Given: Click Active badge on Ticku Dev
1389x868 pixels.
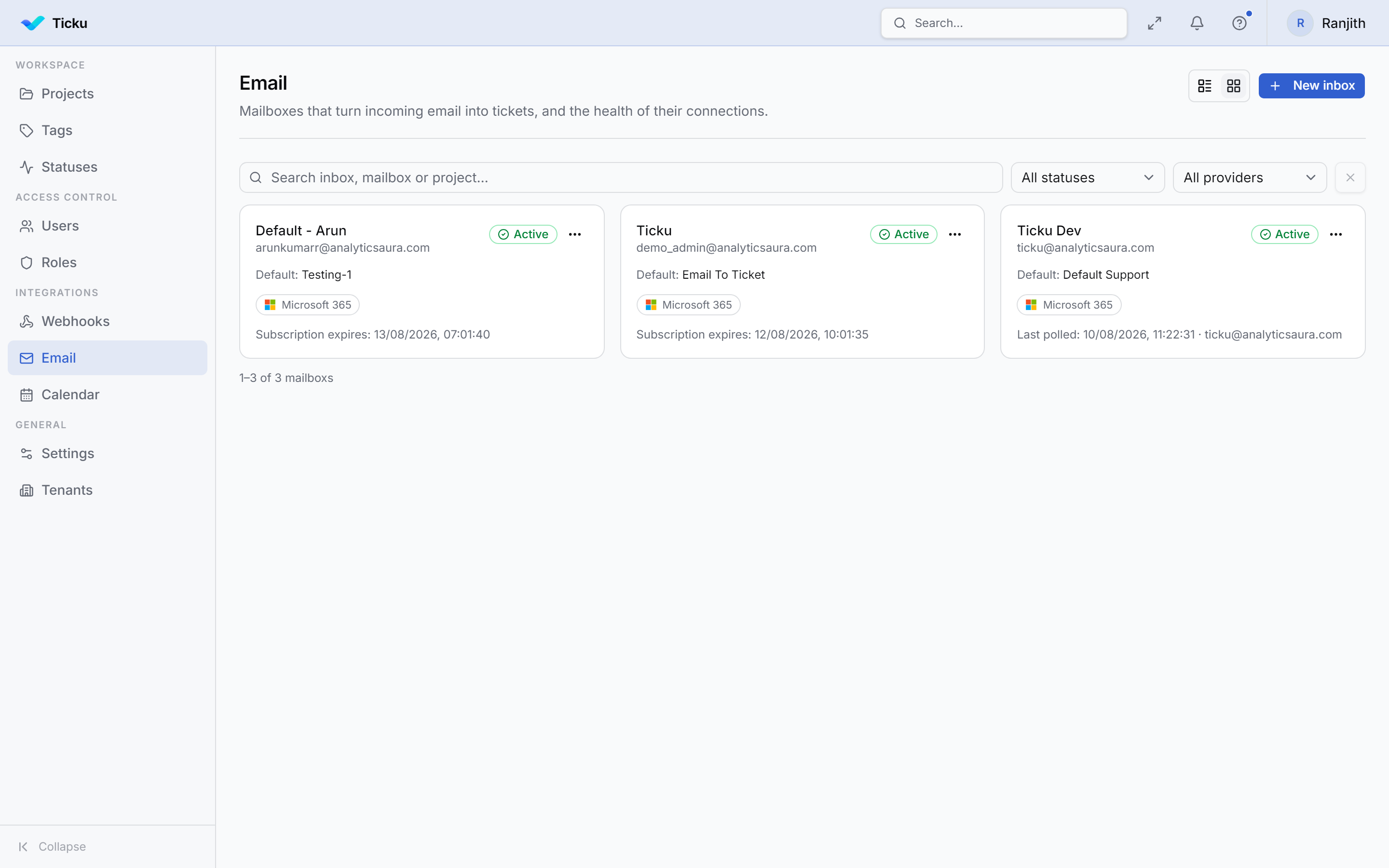Looking at the screenshot, I should click(x=1284, y=234).
